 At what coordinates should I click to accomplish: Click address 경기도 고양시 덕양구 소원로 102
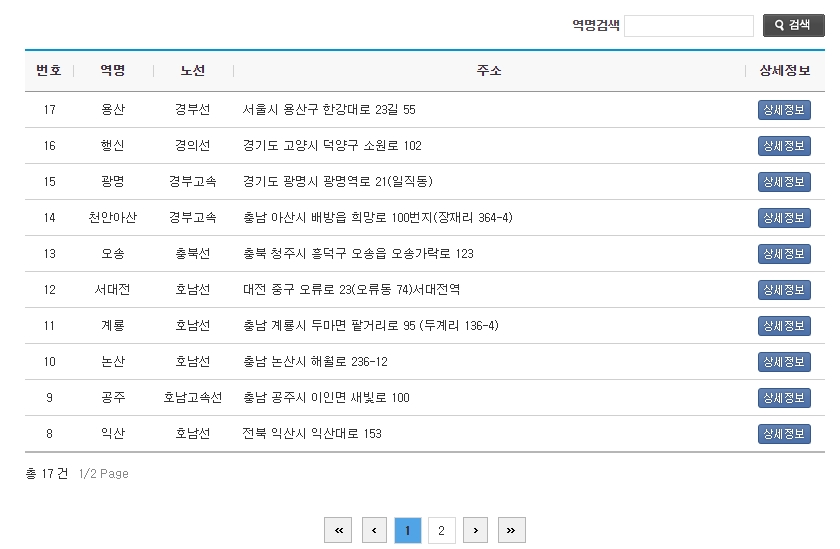[x=332, y=145]
